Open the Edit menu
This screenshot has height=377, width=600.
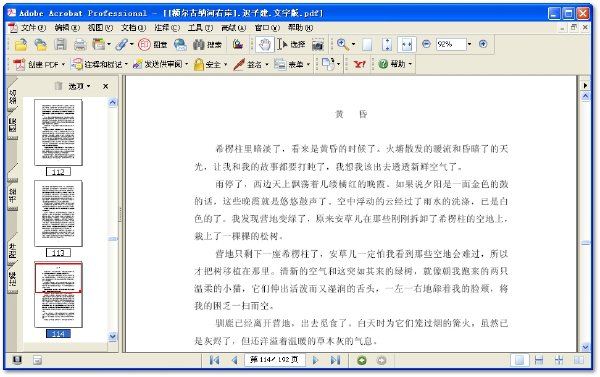pos(67,28)
